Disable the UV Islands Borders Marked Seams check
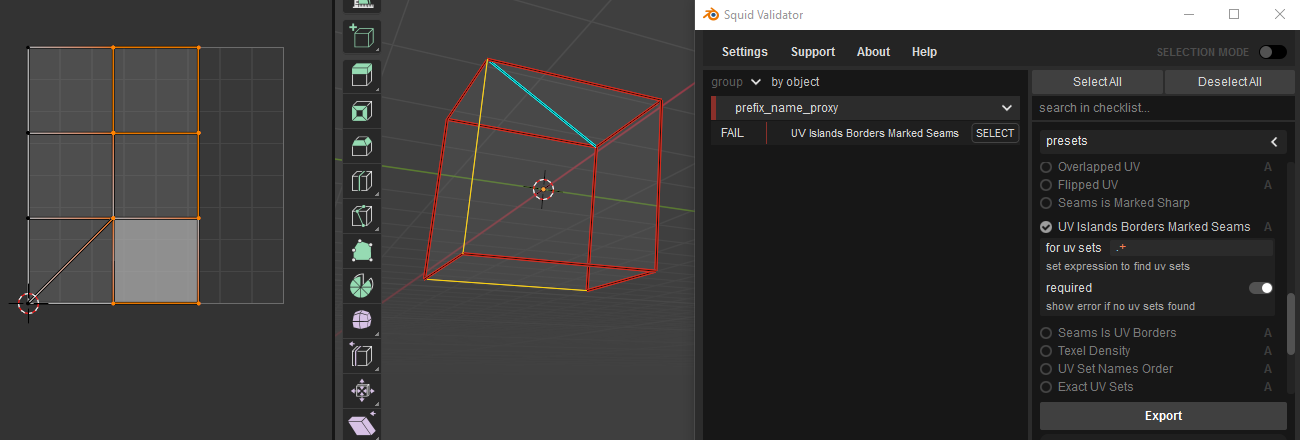The image size is (1300, 440). (x=1047, y=227)
